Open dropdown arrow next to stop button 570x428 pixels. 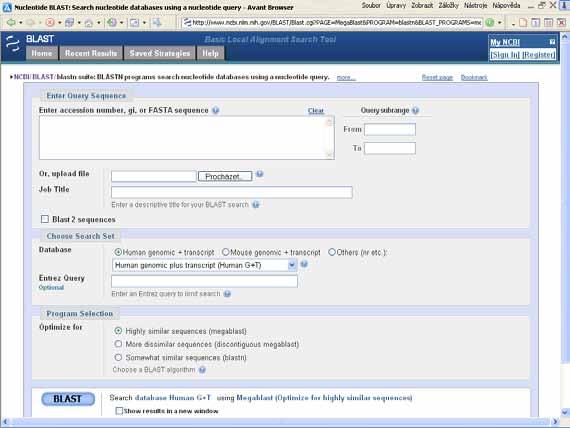60,23
